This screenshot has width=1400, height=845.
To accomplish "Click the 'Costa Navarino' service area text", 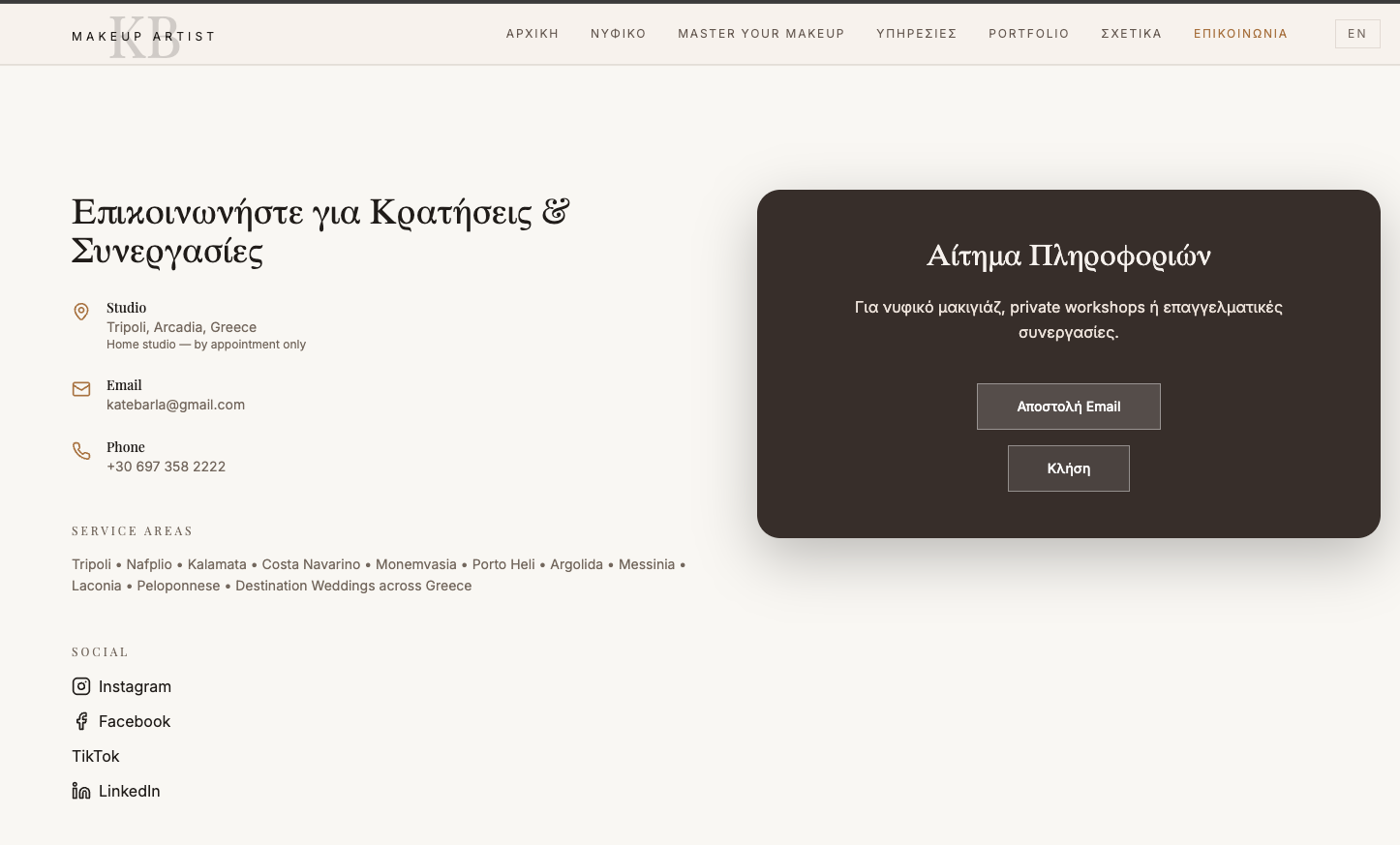I will [311, 564].
